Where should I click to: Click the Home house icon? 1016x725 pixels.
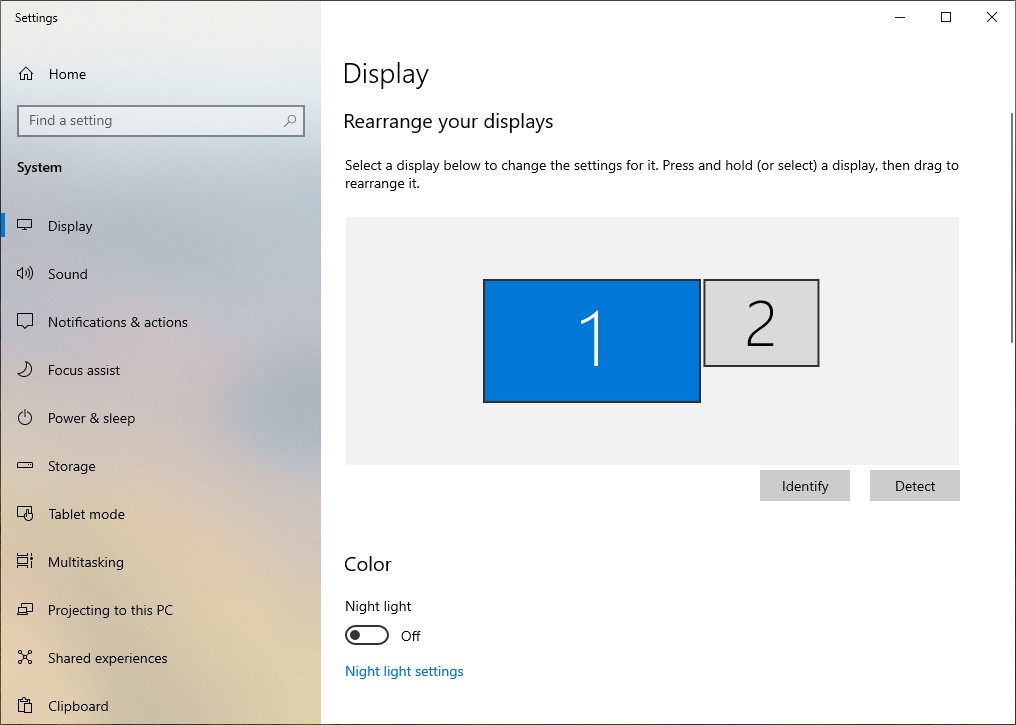[26, 74]
